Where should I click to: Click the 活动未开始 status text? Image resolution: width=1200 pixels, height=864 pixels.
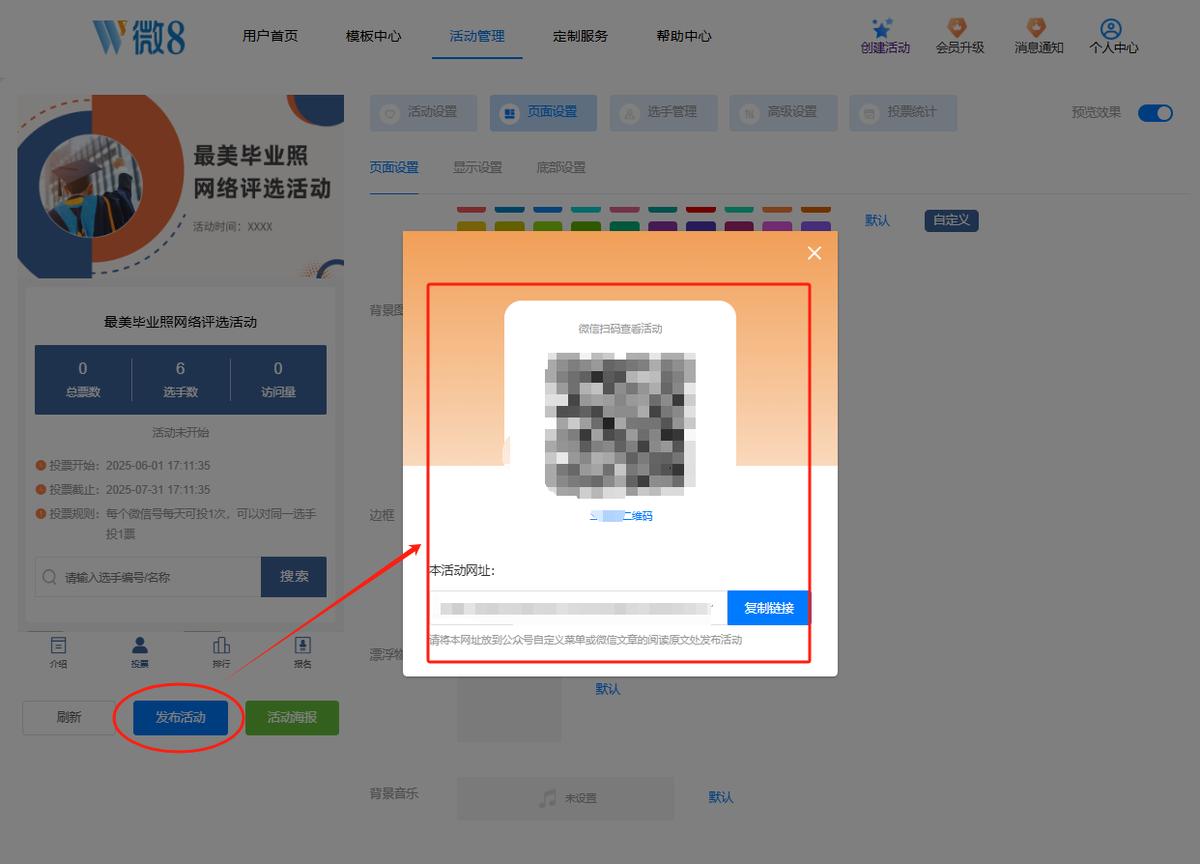180,433
